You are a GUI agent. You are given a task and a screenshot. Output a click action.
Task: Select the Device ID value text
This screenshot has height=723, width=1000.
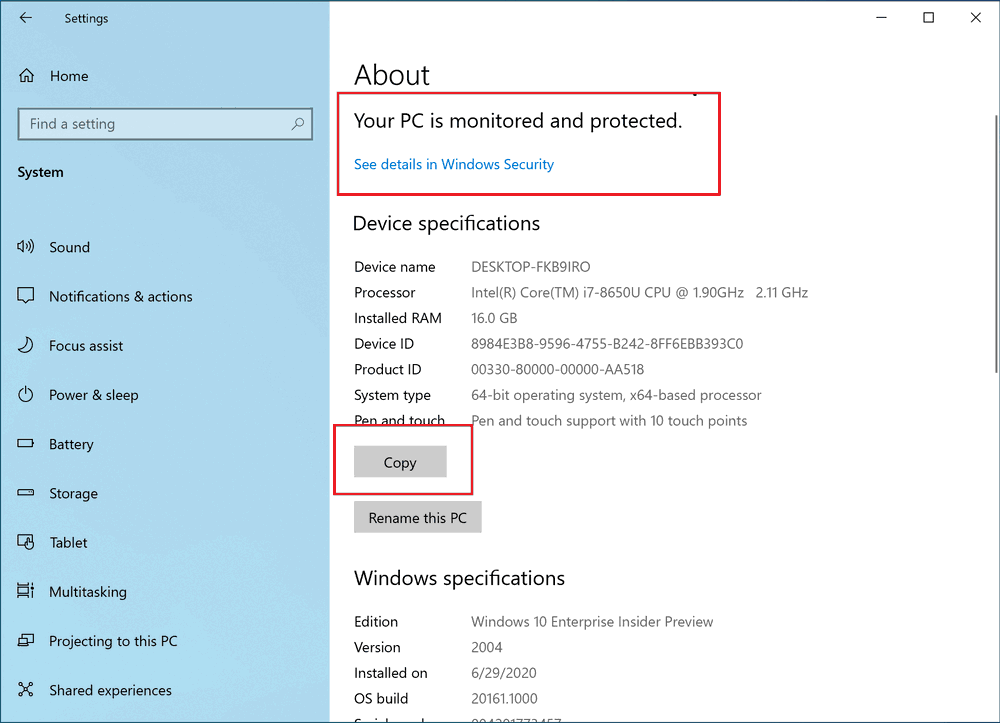coord(607,344)
